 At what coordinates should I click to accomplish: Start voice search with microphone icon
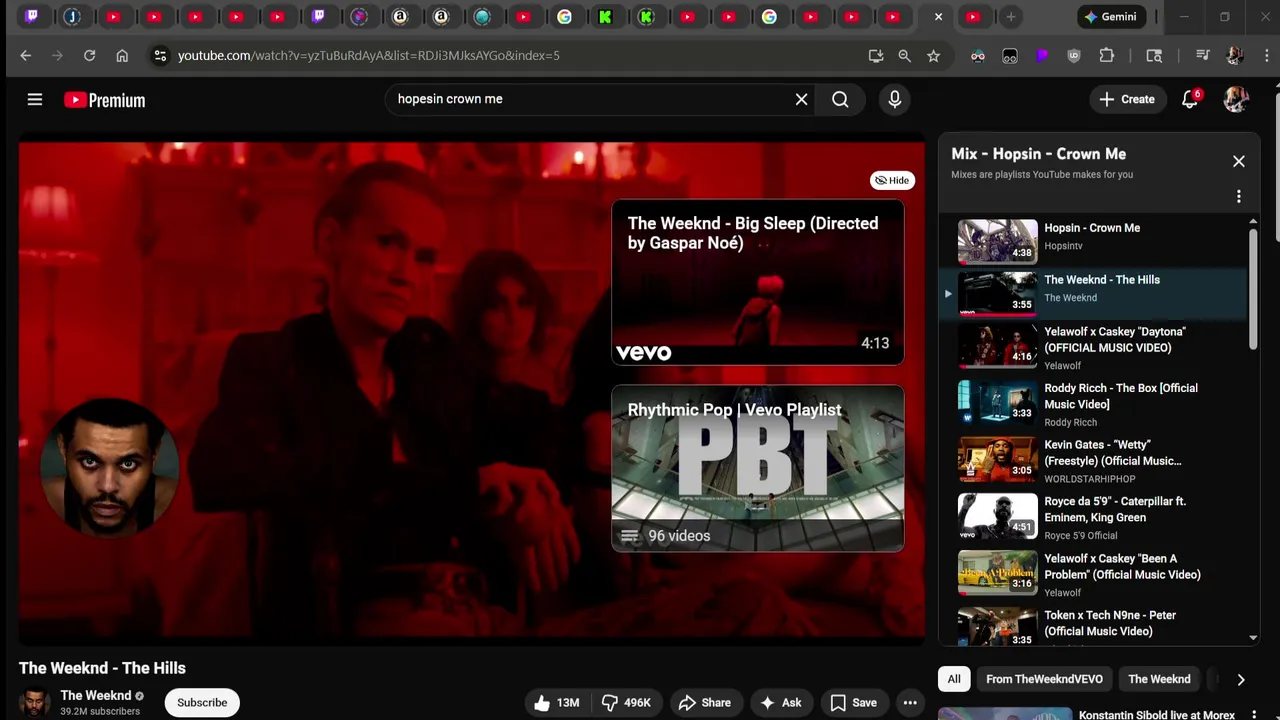(x=894, y=99)
